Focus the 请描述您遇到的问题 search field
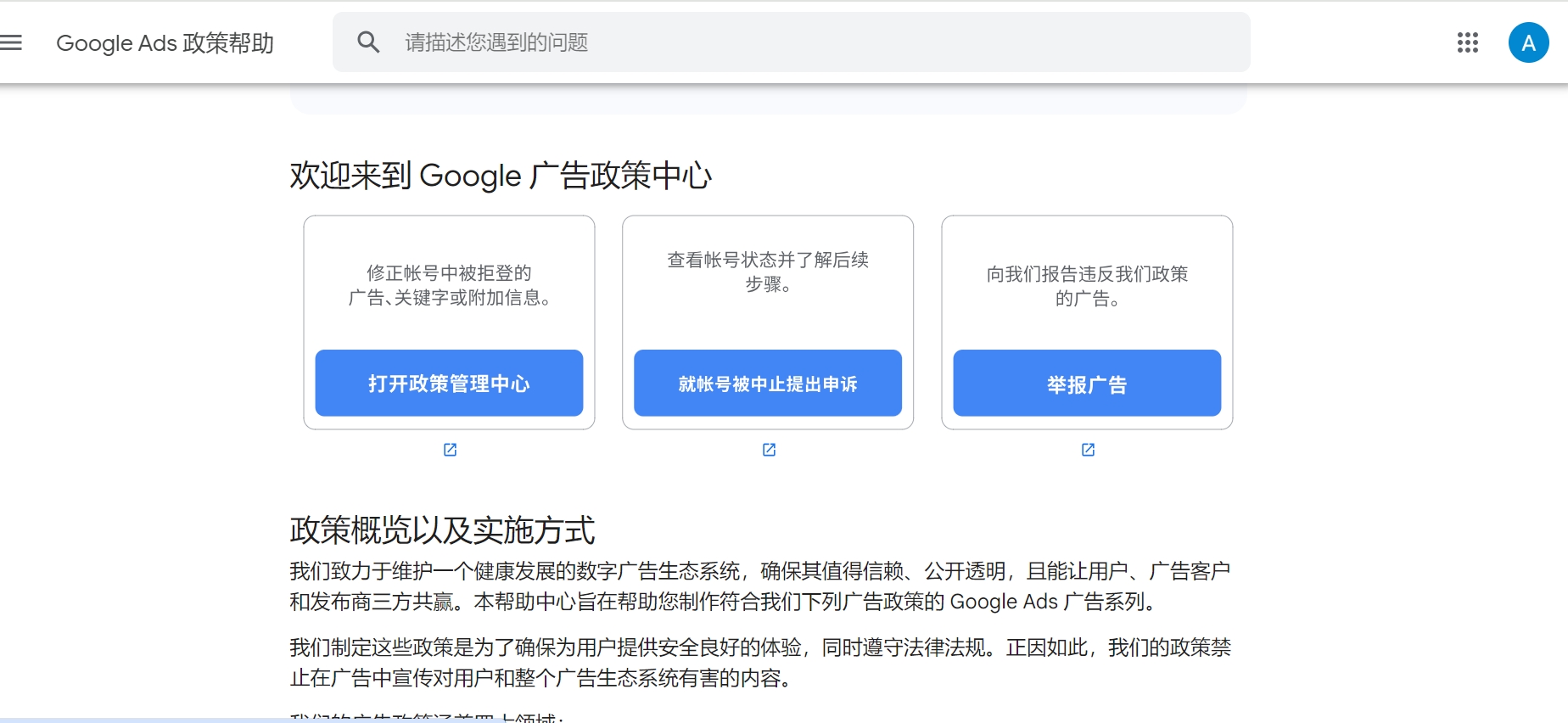Image resolution: width=1568 pixels, height=723 pixels. 792,42
